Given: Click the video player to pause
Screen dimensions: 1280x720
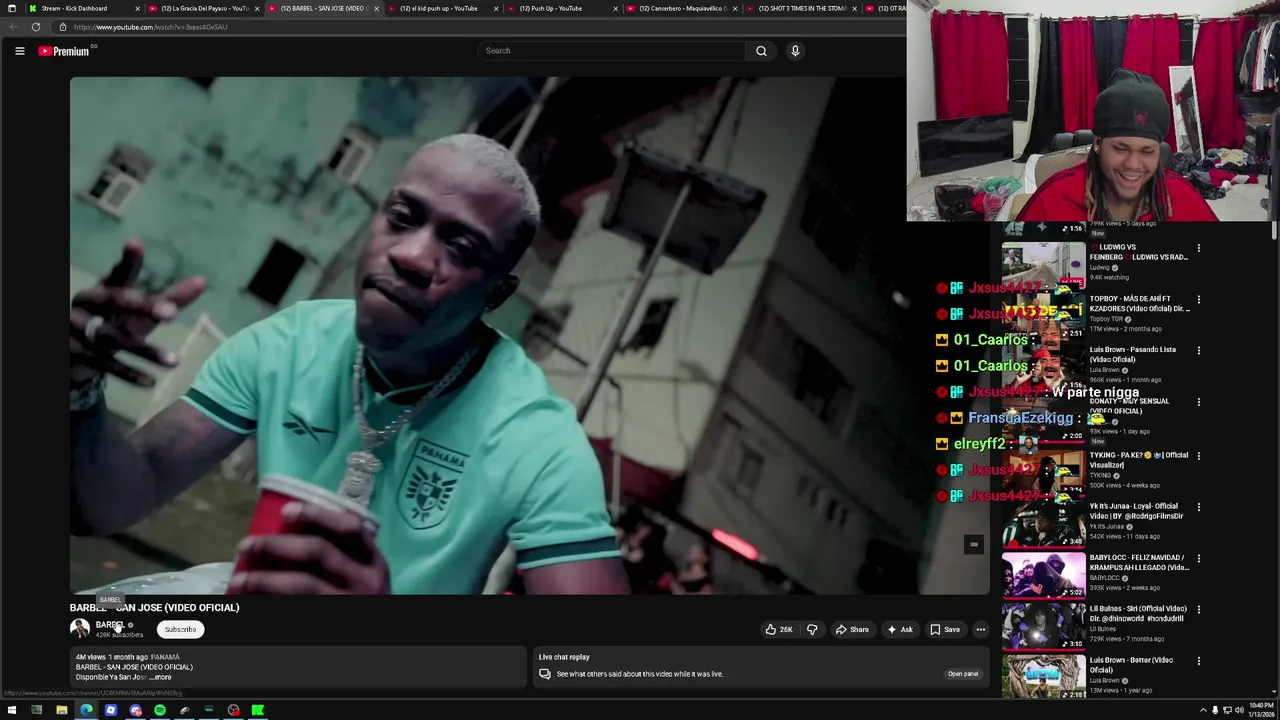Looking at the screenshot, I should [530, 335].
